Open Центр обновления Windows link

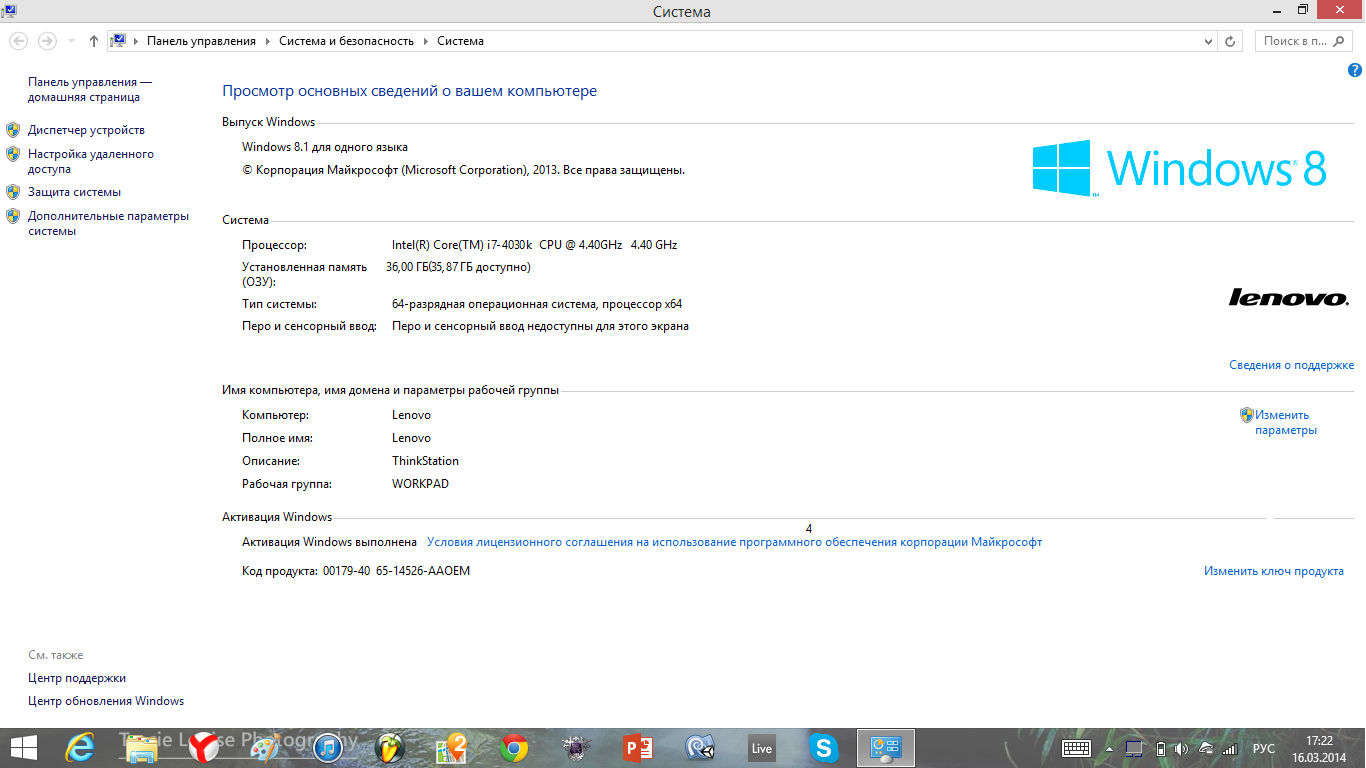click(106, 701)
